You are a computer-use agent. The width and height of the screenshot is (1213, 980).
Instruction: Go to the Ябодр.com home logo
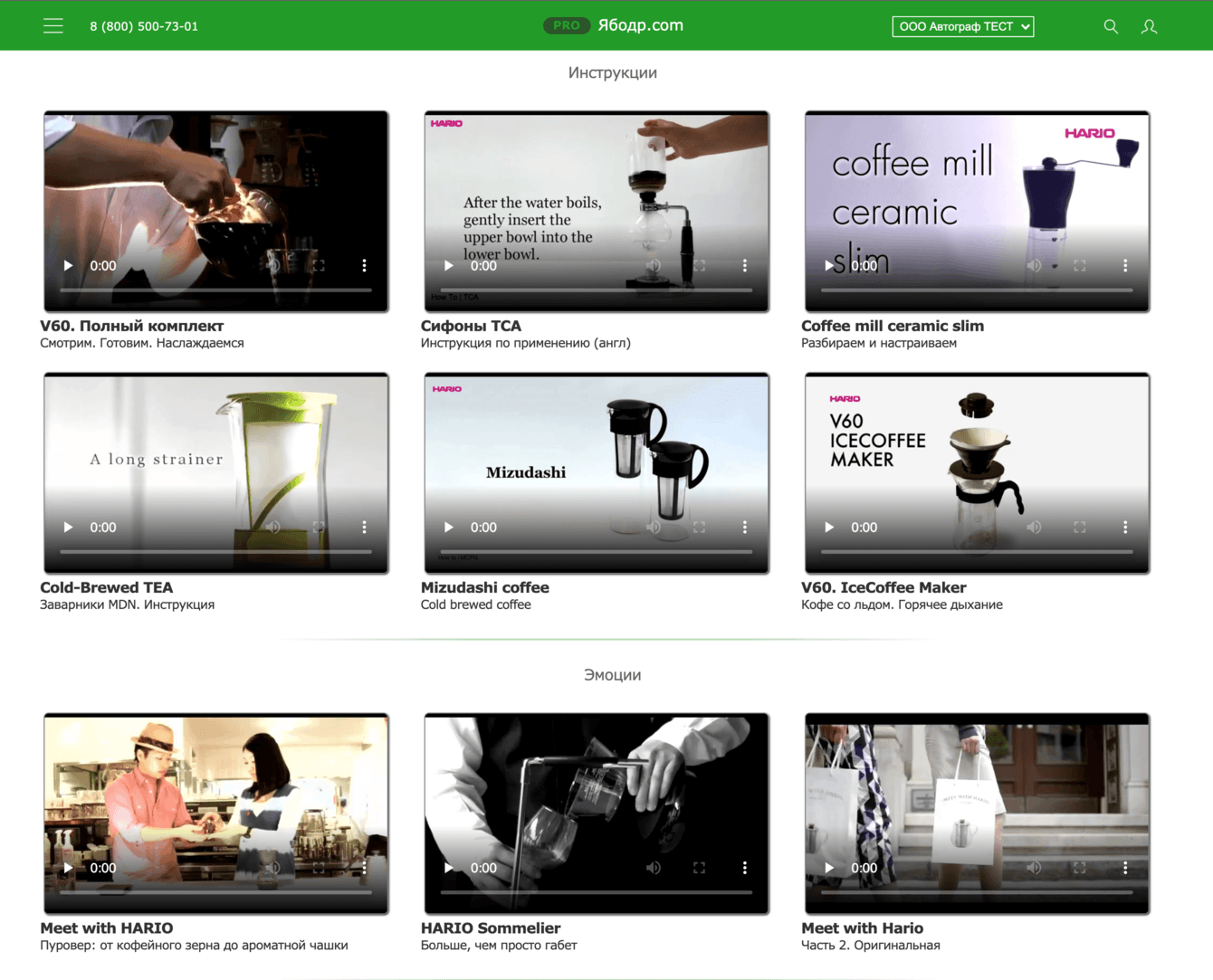click(x=641, y=25)
